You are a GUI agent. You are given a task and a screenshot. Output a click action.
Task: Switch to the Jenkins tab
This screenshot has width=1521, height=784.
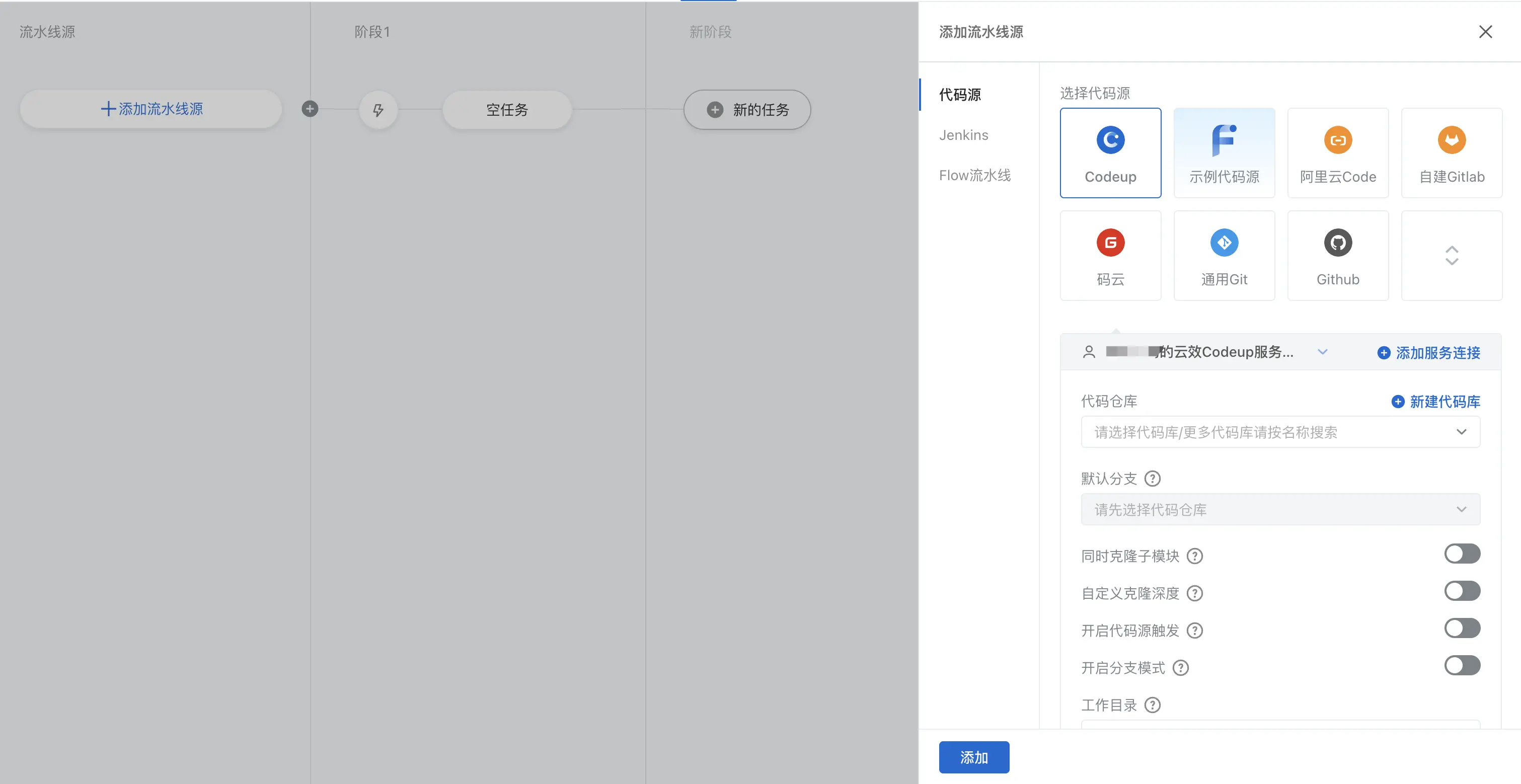coord(964,135)
